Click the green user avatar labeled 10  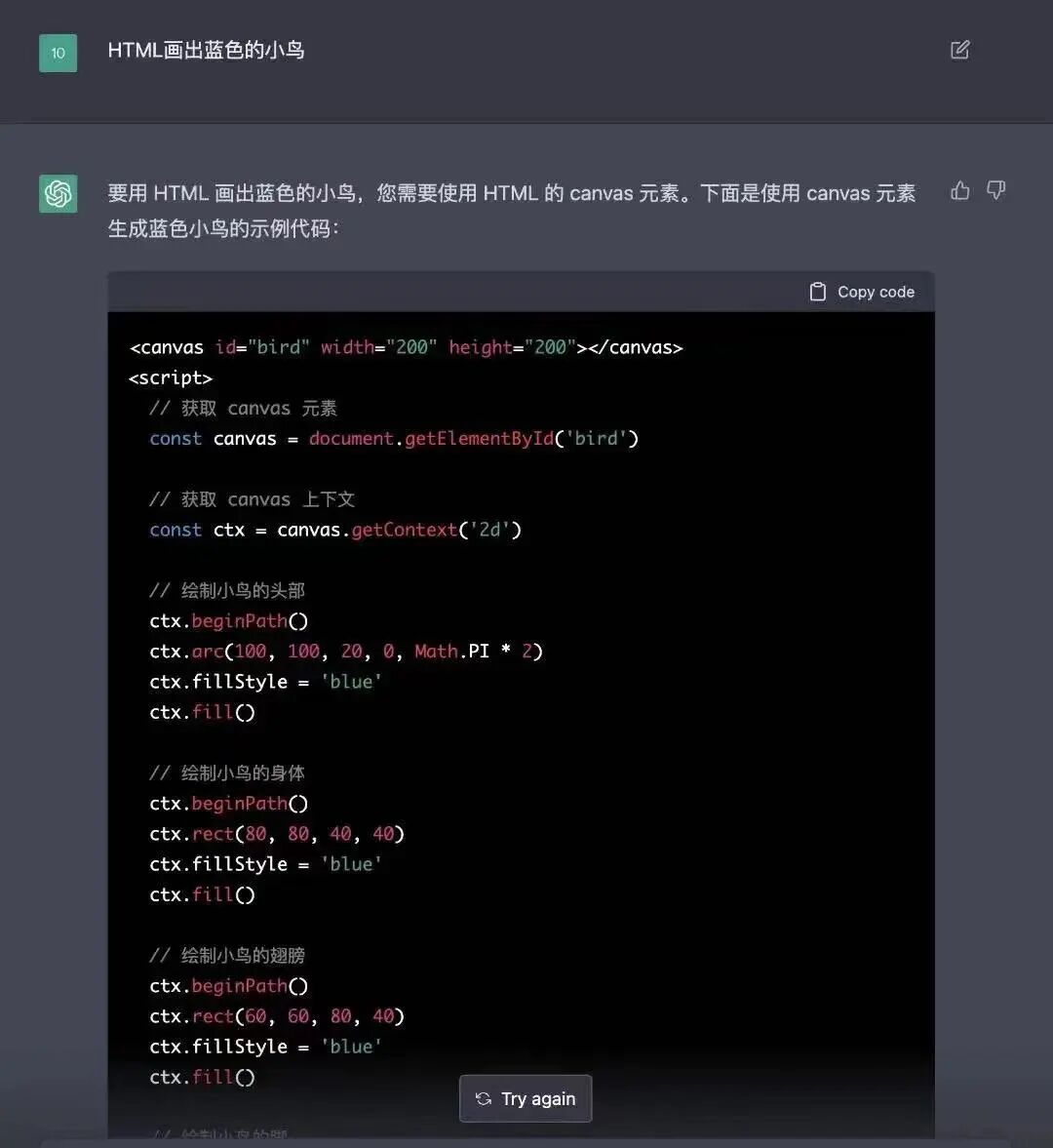click(x=58, y=53)
